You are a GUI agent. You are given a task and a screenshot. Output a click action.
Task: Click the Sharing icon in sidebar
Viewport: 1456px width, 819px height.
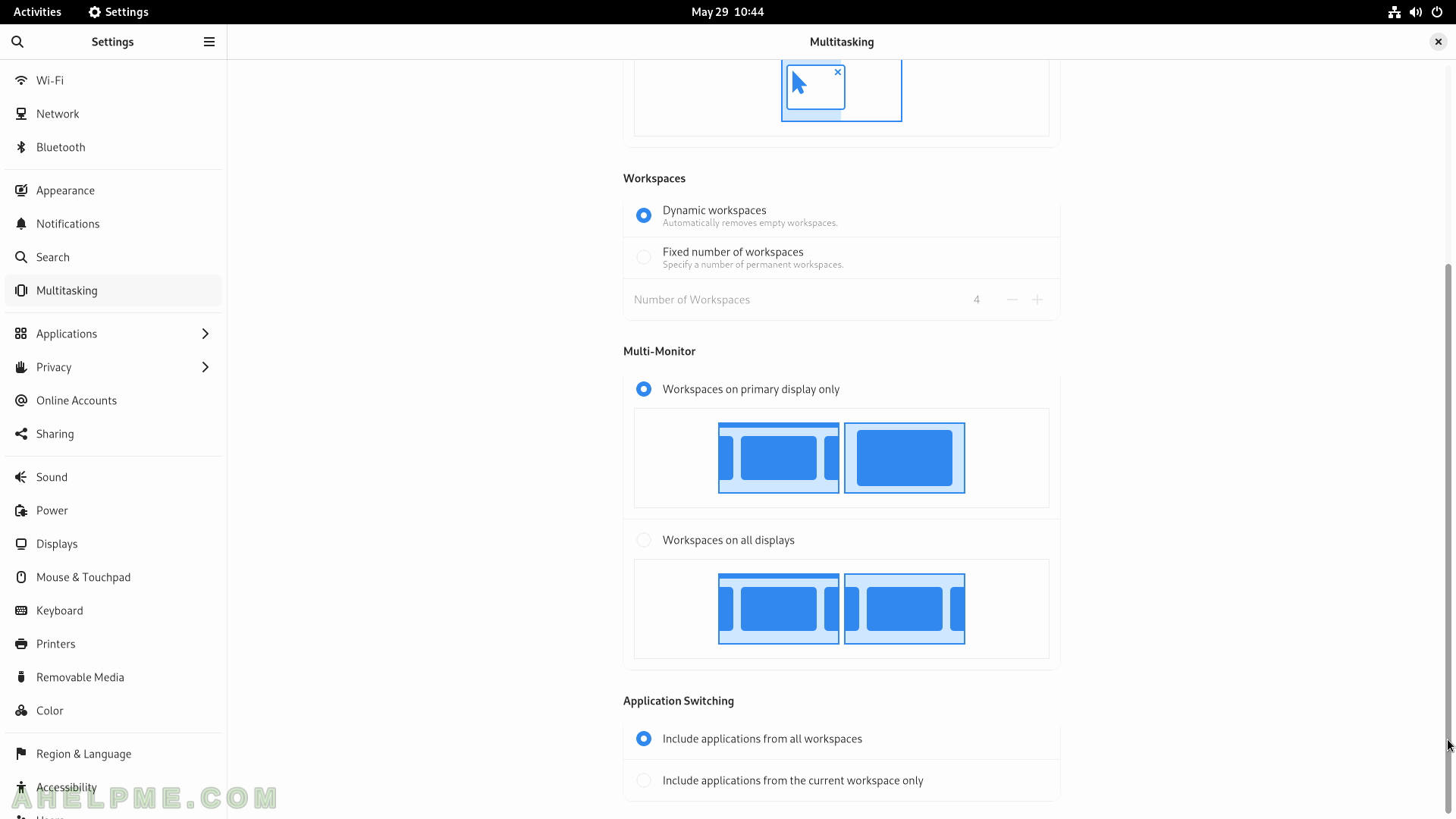click(x=21, y=434)
